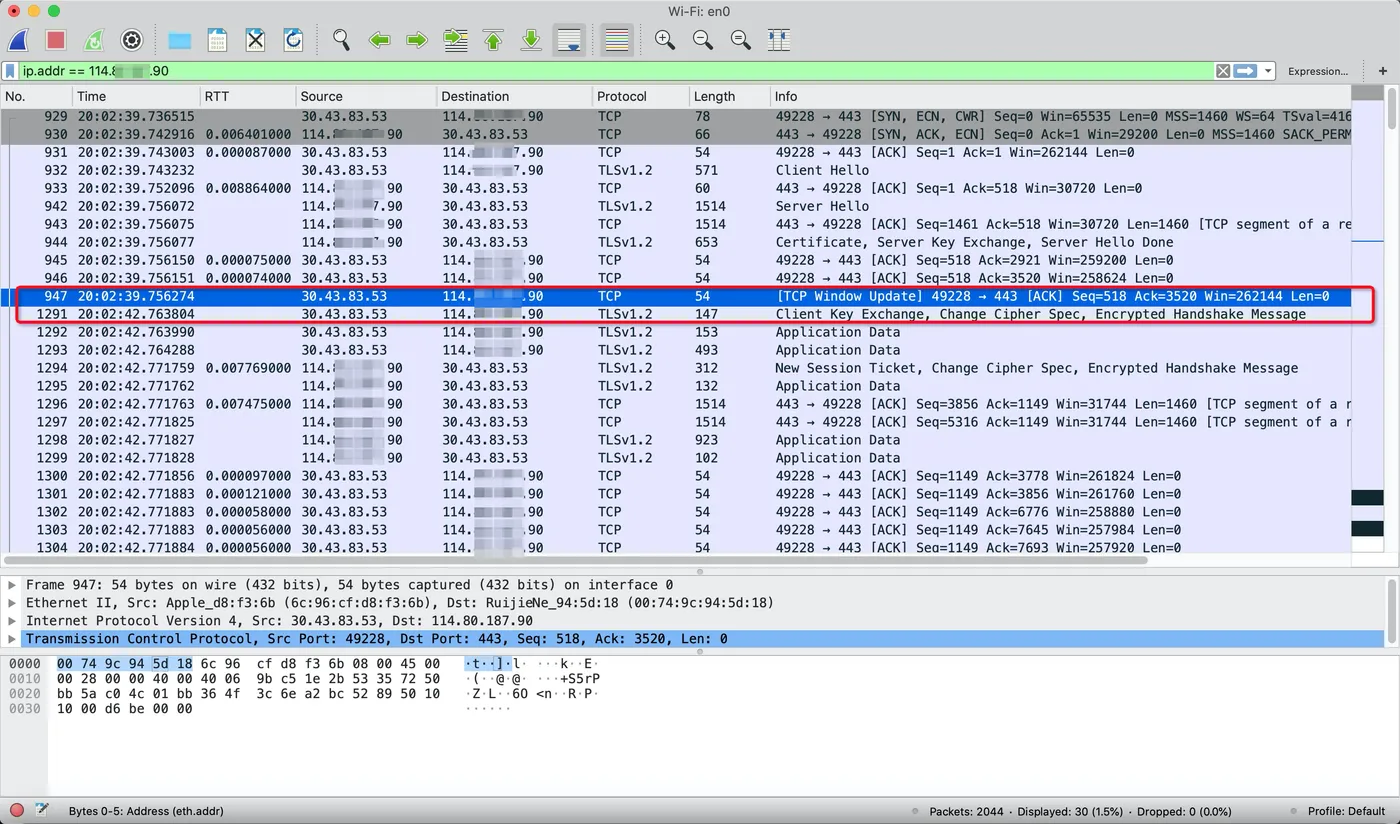Save this capture file
This screenshot has height=824, width=1400.
tap(217, 40)
